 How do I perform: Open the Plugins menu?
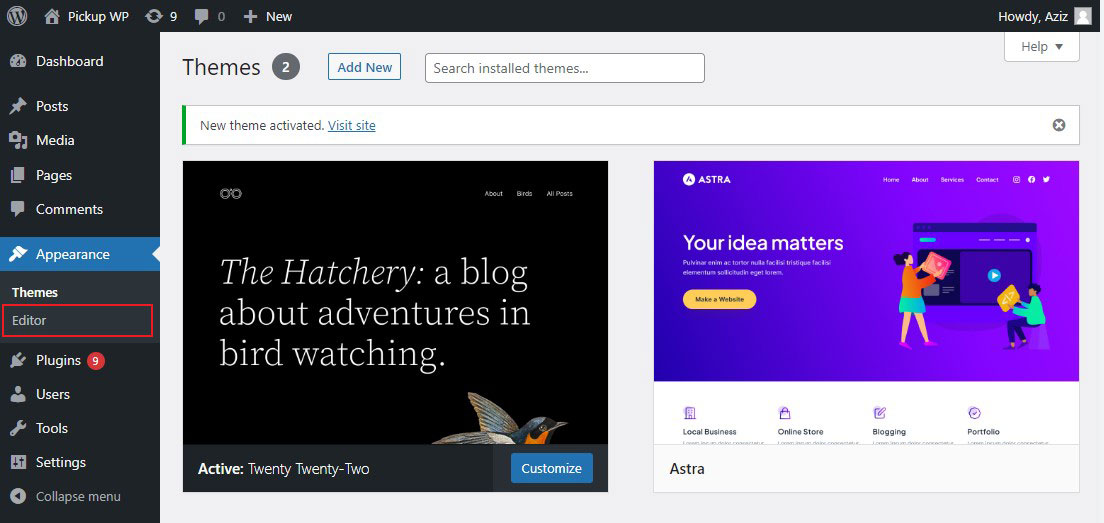coord(58,360)
